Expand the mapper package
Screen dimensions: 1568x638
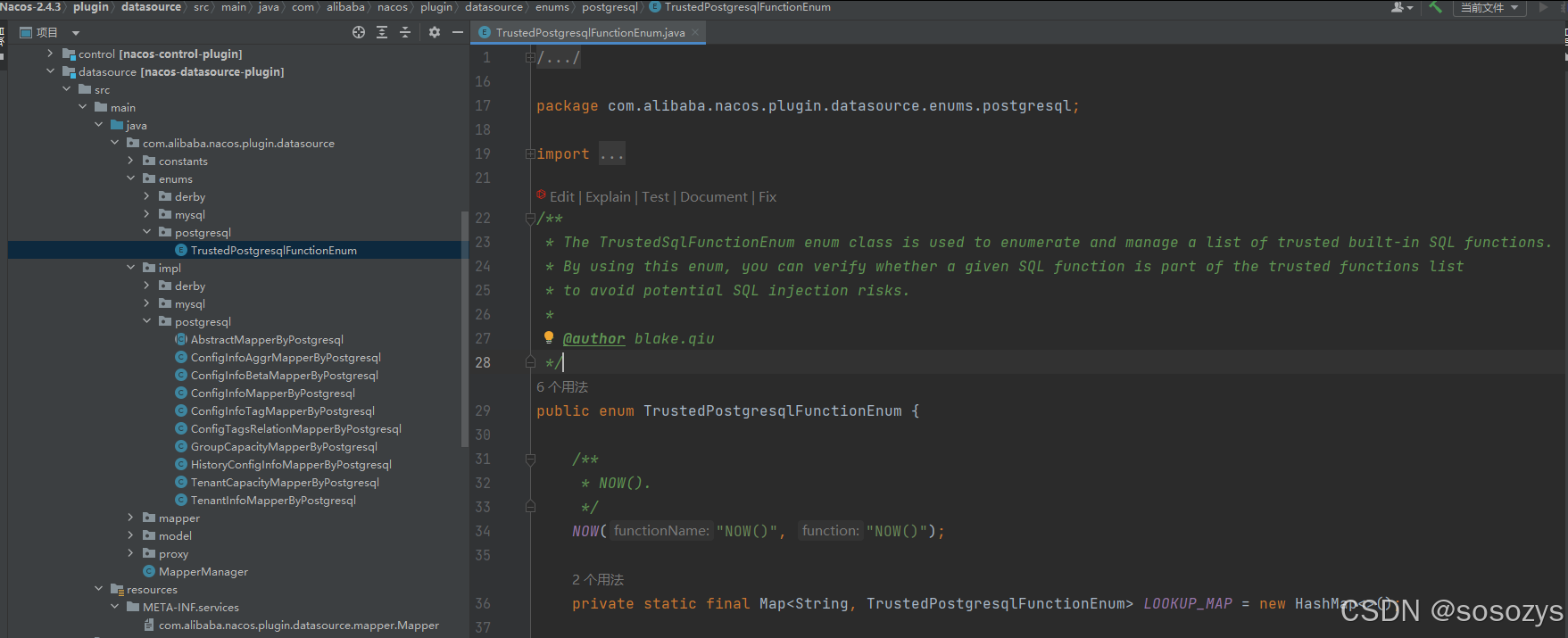click(130, 518)
